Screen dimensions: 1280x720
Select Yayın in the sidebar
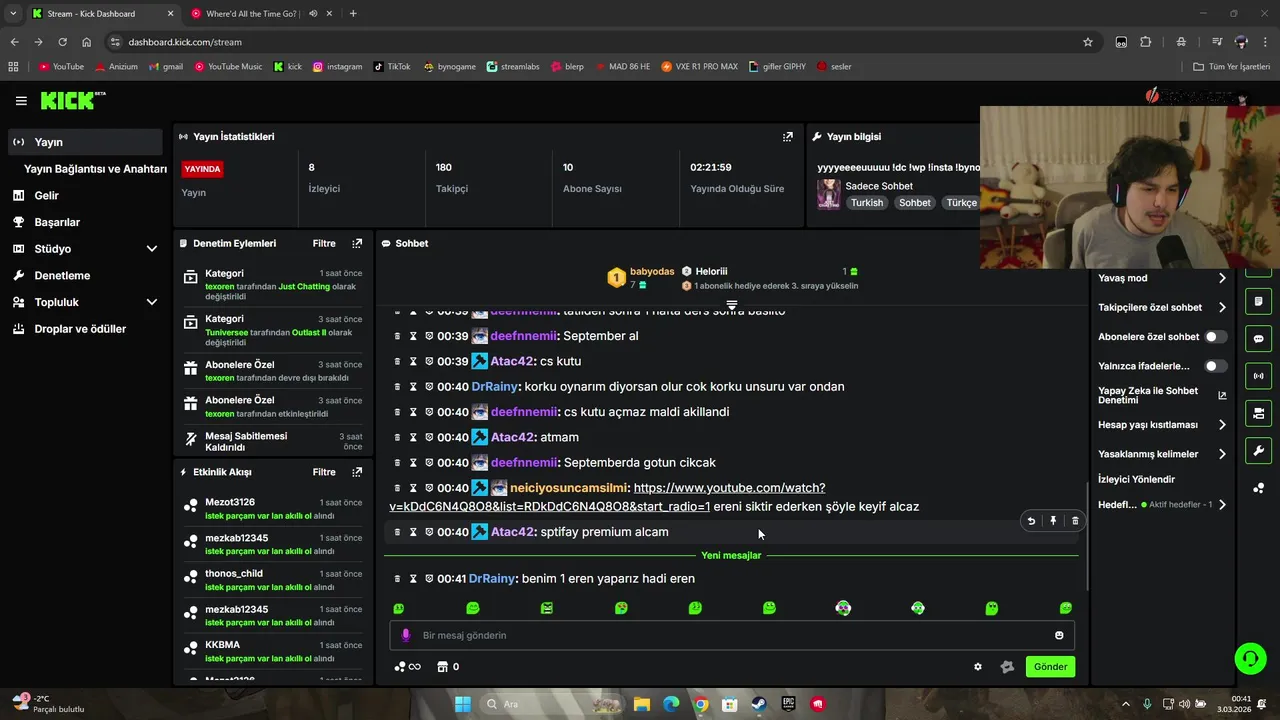86,142
